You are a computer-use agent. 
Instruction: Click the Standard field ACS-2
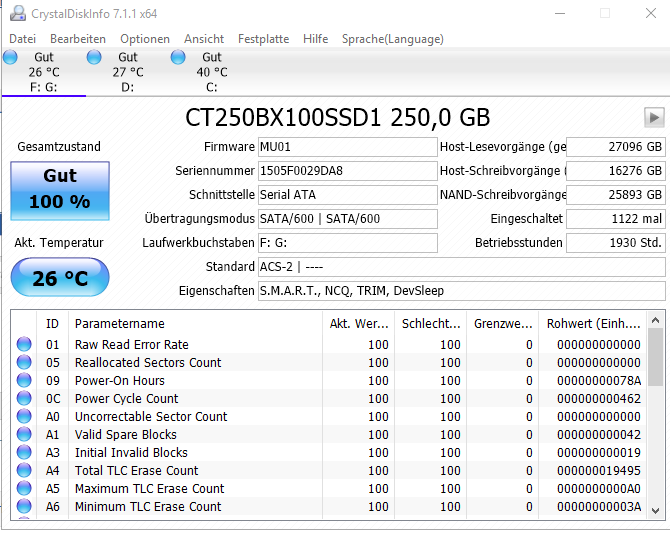click(461, 267)
